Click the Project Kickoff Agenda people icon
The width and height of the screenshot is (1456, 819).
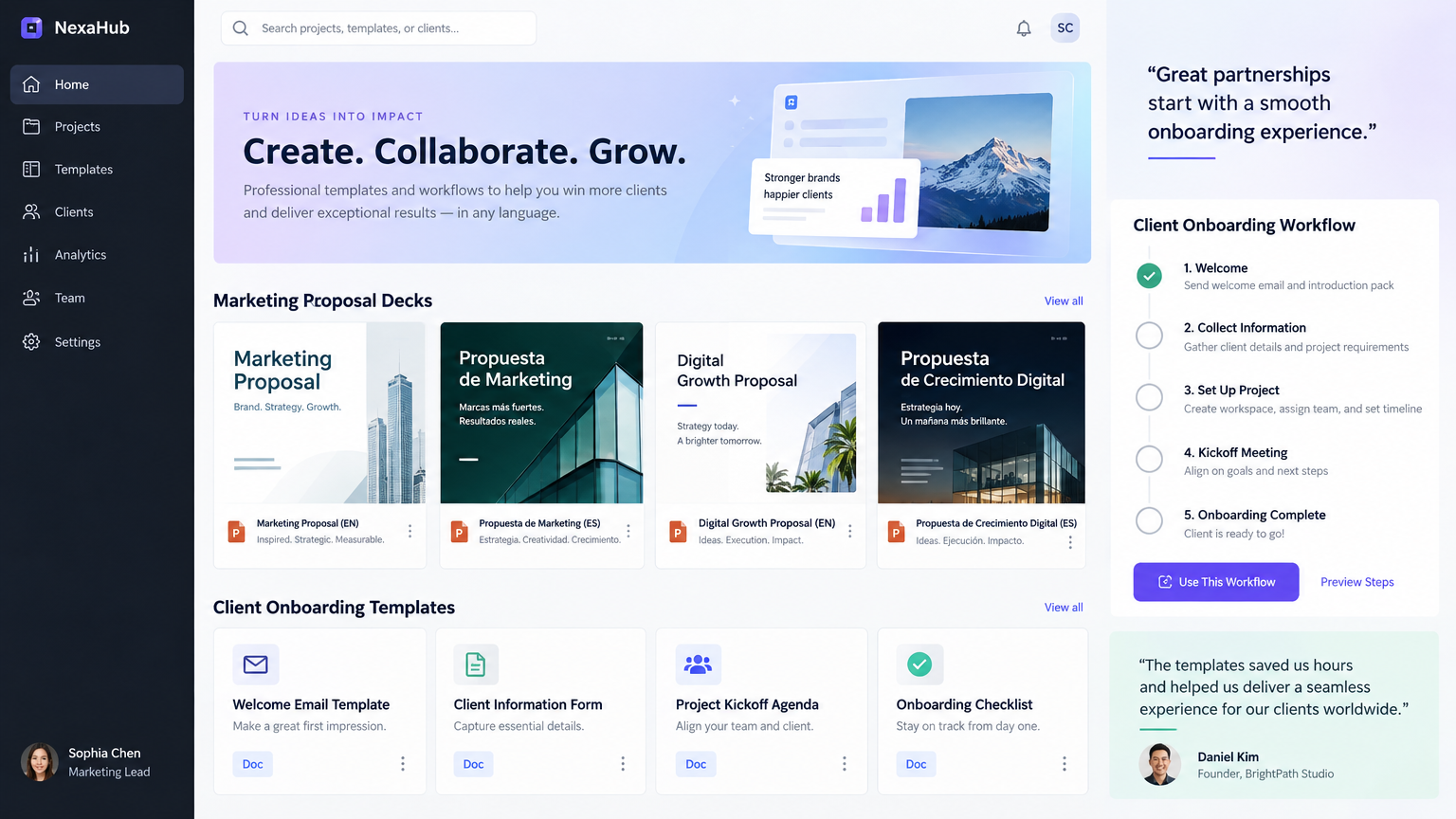[699, 664]
